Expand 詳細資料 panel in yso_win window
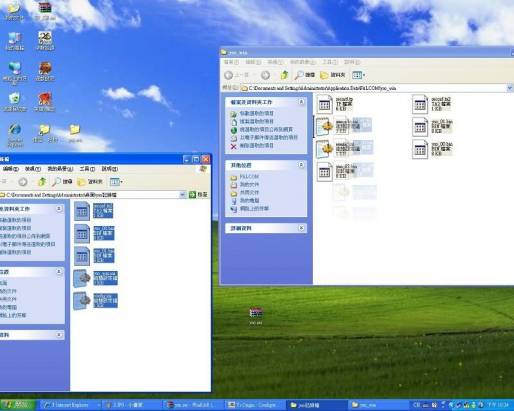Screen dimensions: 514x411 (301, 228)
